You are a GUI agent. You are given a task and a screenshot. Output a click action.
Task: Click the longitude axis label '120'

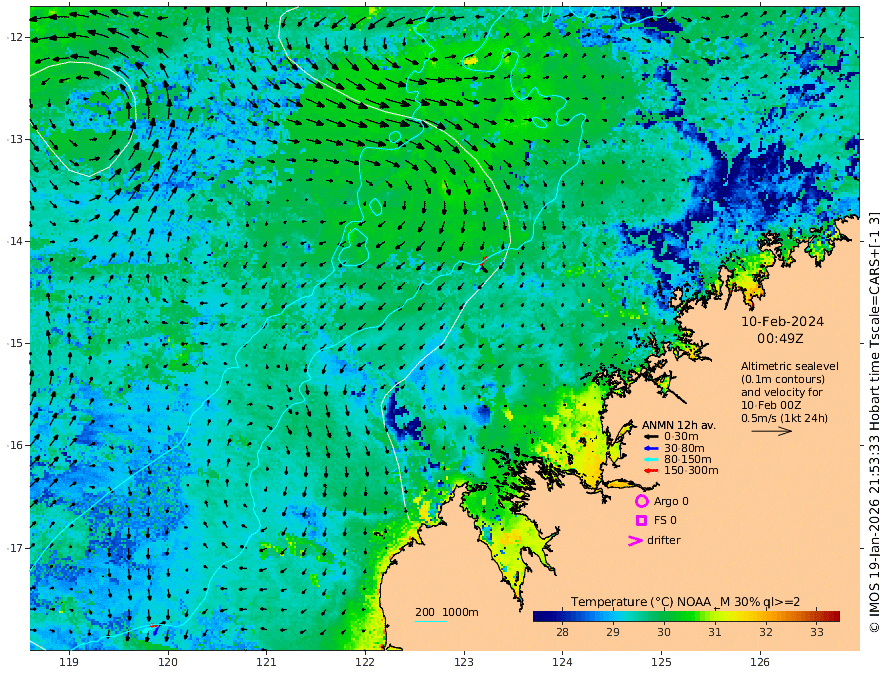168,662
